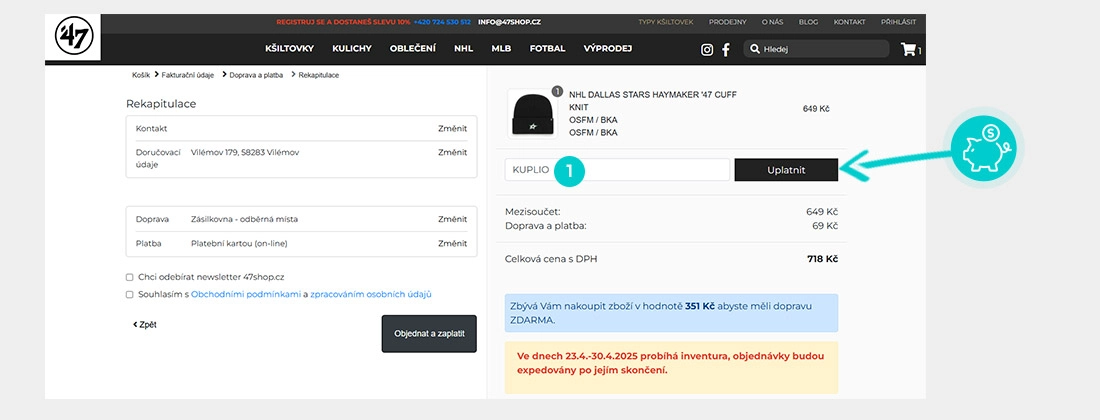Click Objednat a zaplatit button
This screenshot has width=1100, height=420.
429,334
